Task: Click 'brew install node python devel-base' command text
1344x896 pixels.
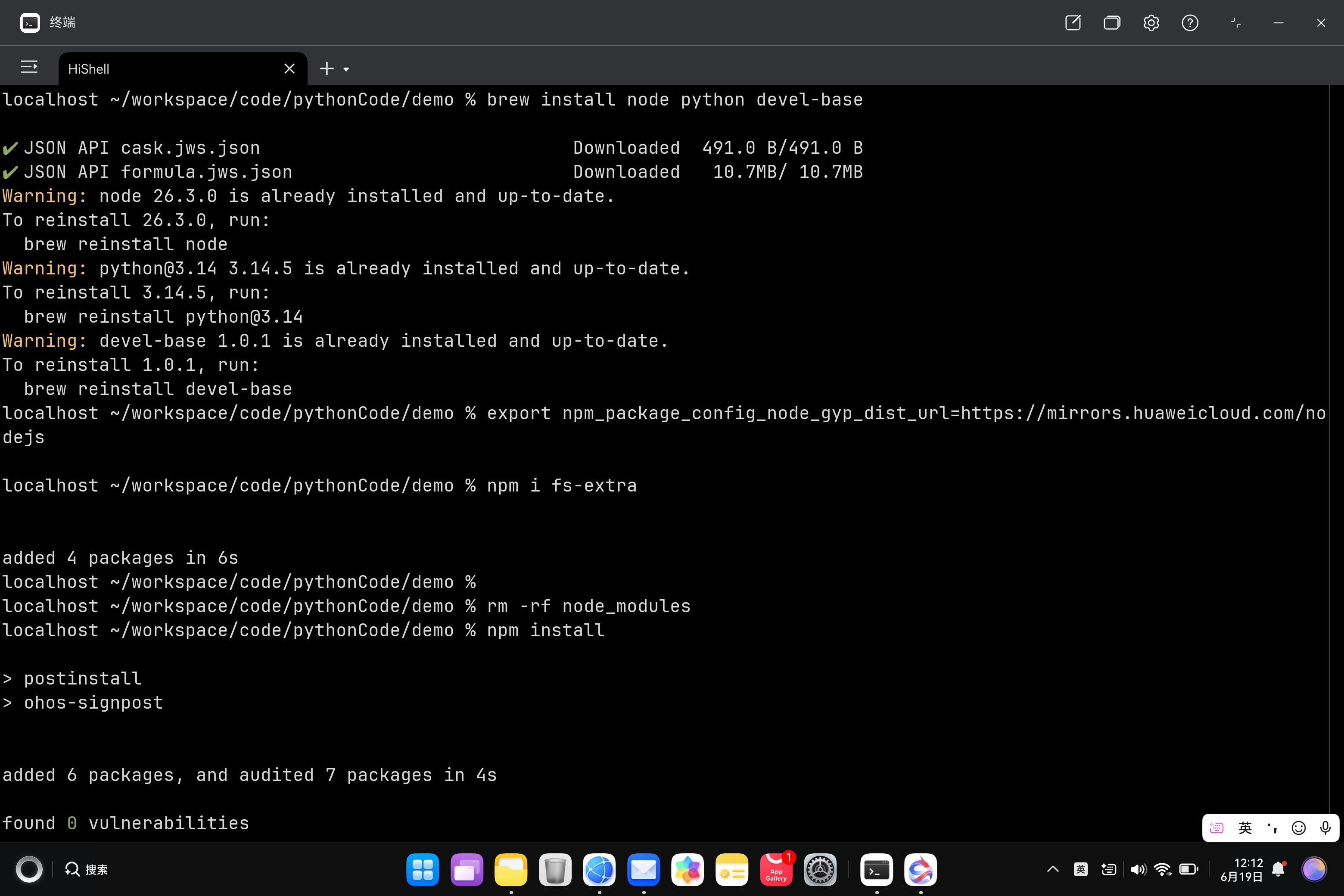Action: (x=675, y=100)
